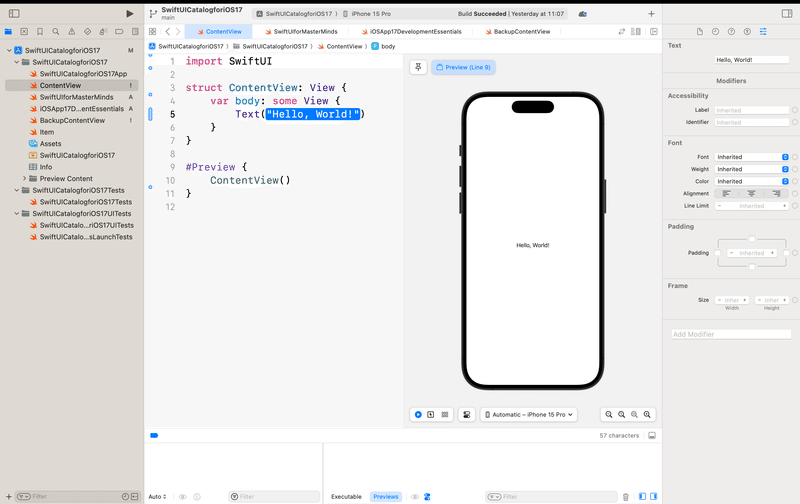Select the Previews console tab
The width and height of the screenshot is (800, 504).
(386, 497)
